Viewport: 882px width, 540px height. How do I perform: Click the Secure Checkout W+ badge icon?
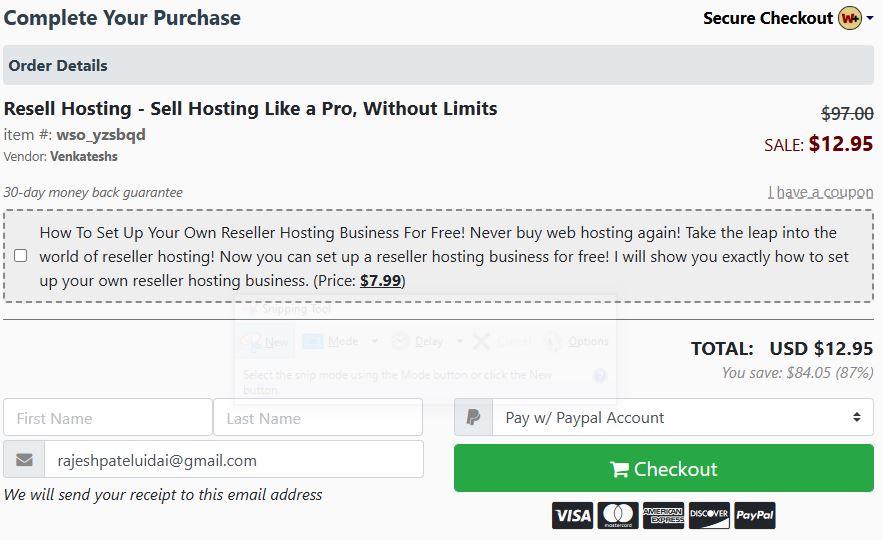(x=850, y=18)
